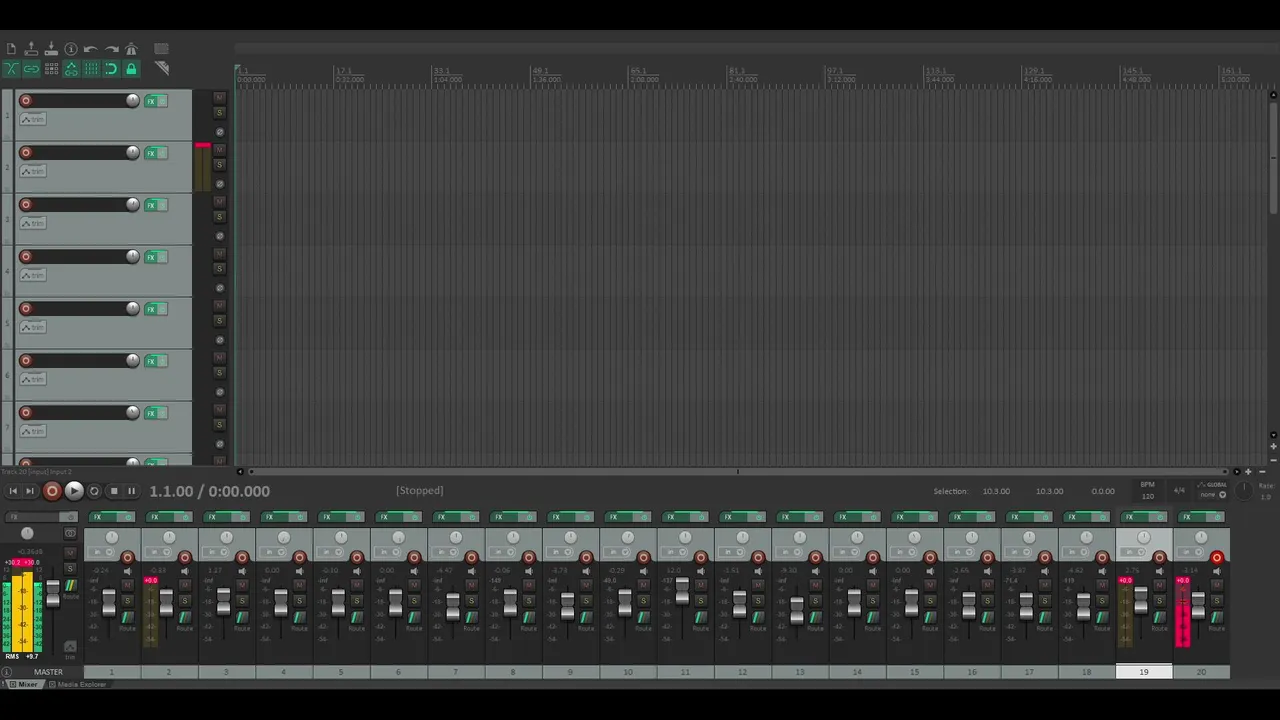Click the selection start 10.3.00 field
This screenshot has width=1280, height=720.
[996, 491]
